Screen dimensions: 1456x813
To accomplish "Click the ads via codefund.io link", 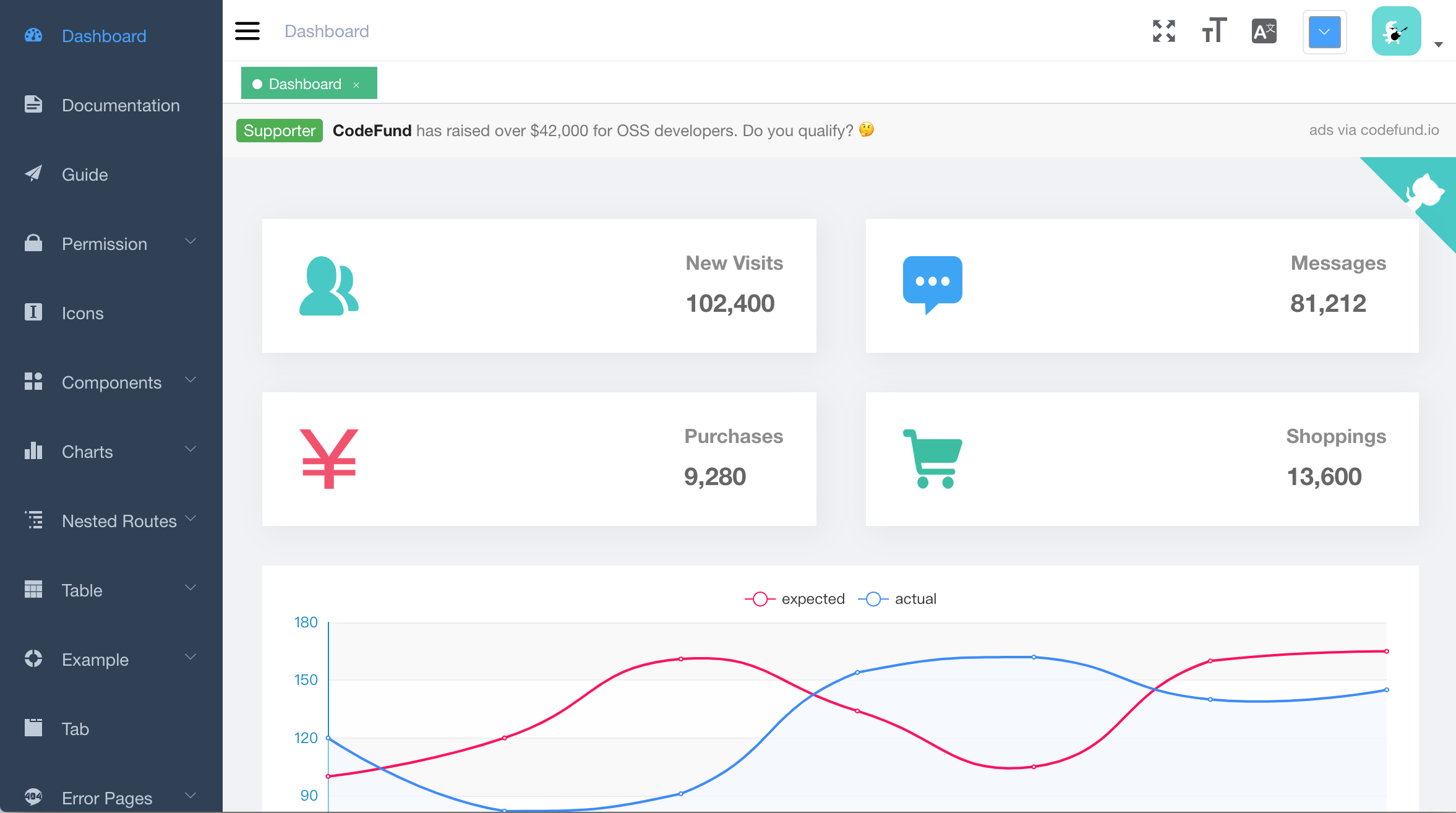I will (1374, 130).
